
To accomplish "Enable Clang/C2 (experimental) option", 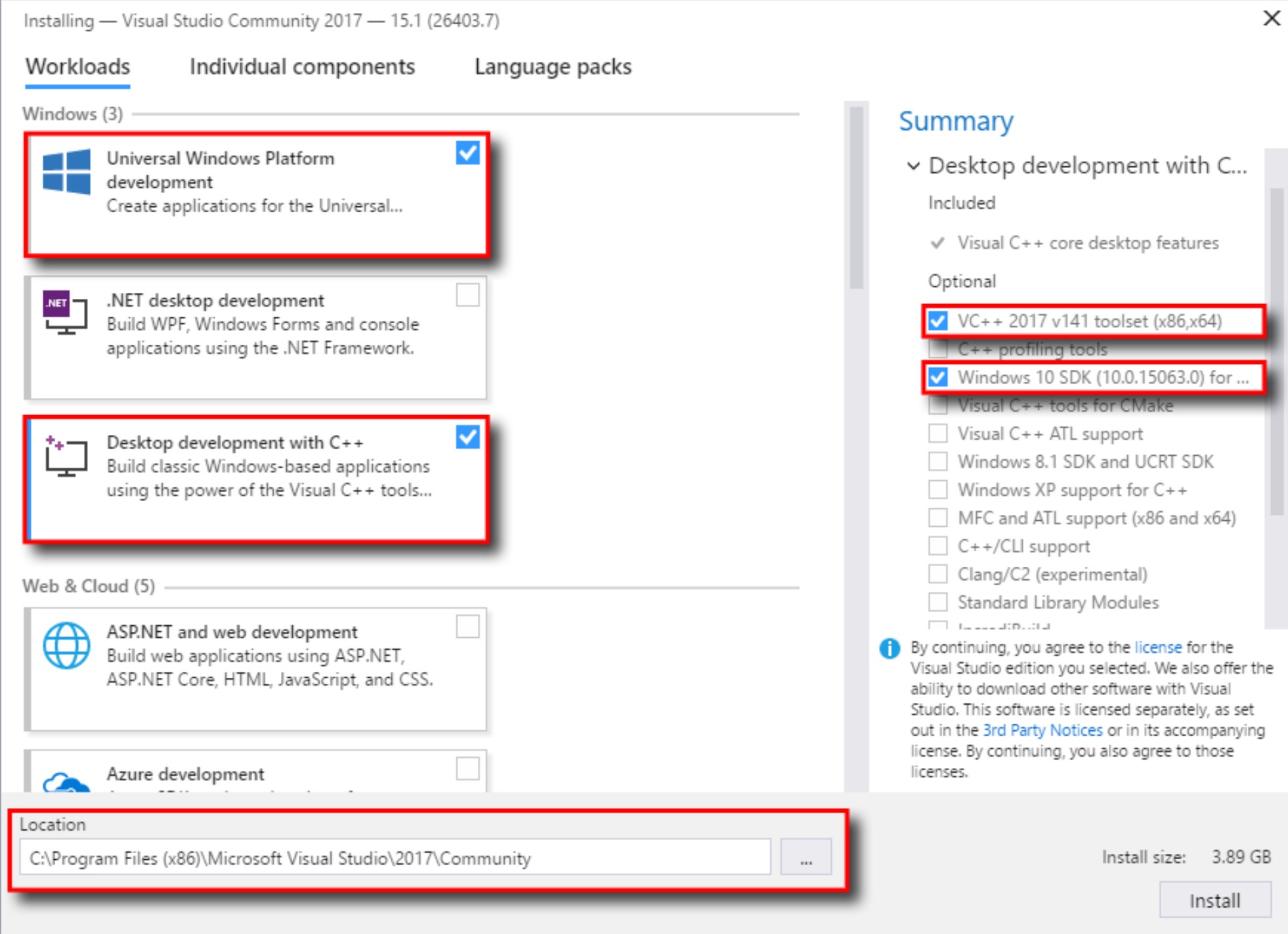I will pyautogui.click(x=938, y=574).
